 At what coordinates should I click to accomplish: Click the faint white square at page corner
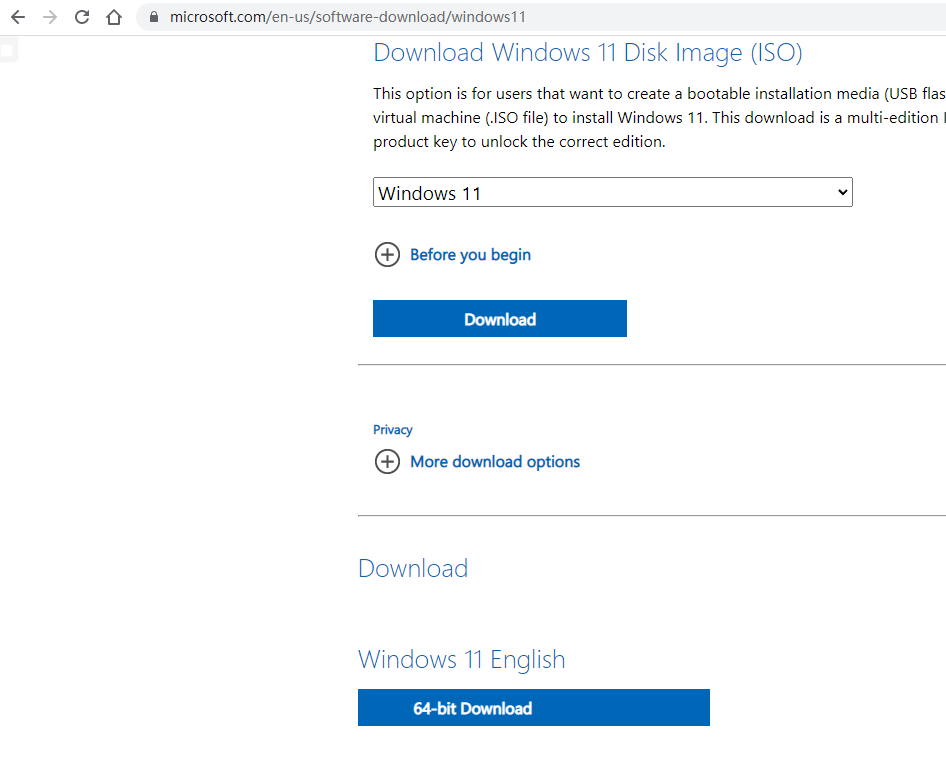[x=7, y=51]
